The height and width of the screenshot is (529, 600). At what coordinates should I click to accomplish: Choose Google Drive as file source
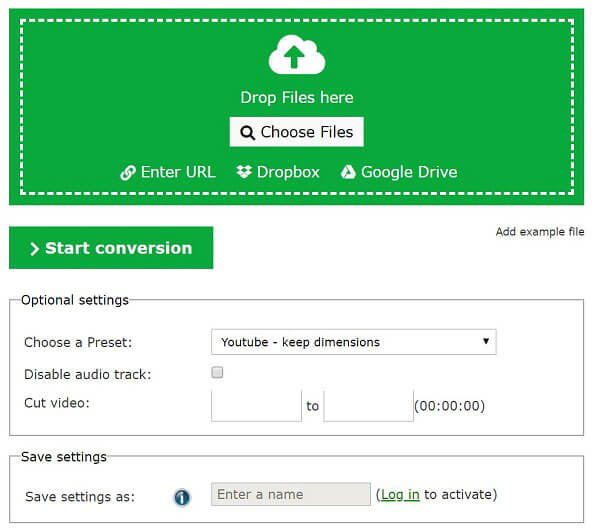(399, 172)
